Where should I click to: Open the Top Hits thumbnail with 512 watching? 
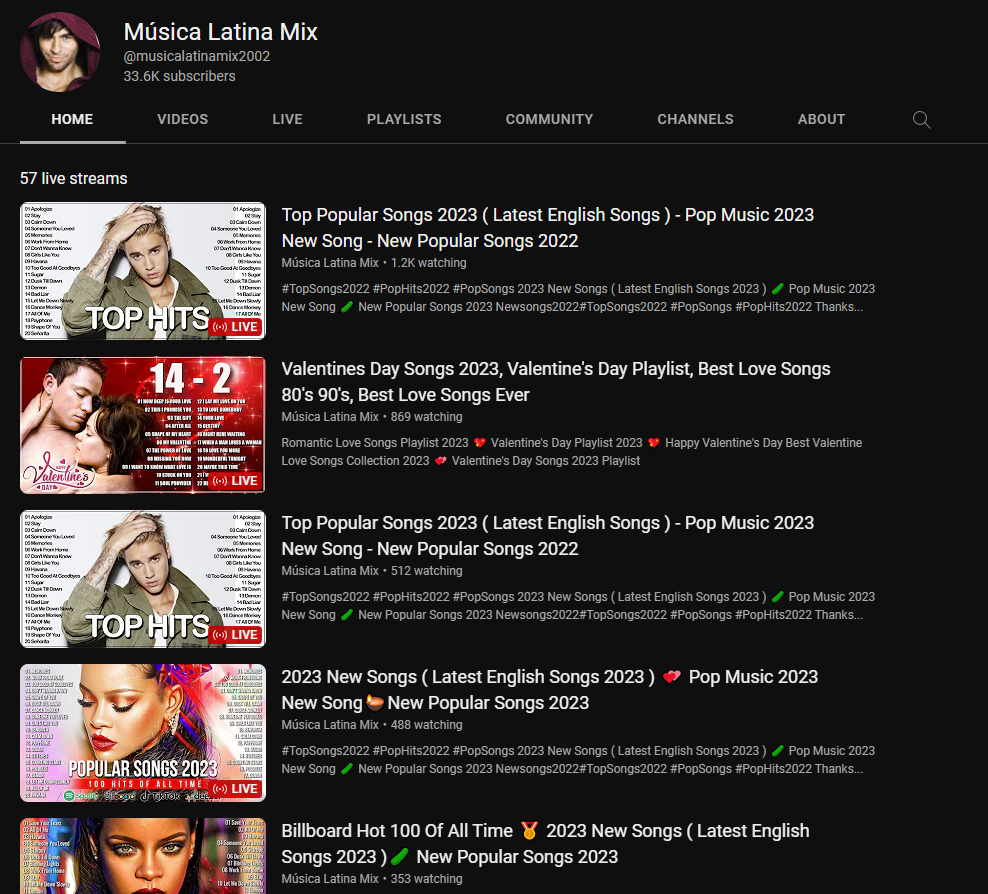coord(143,579)
